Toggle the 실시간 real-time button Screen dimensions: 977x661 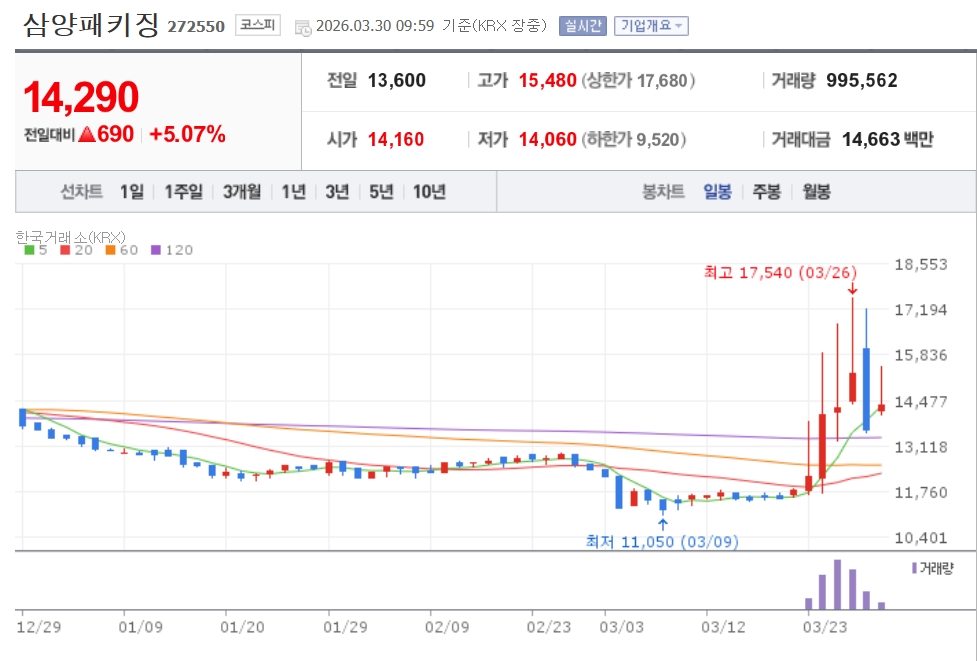pyautogui.click(x=583, y=26)
